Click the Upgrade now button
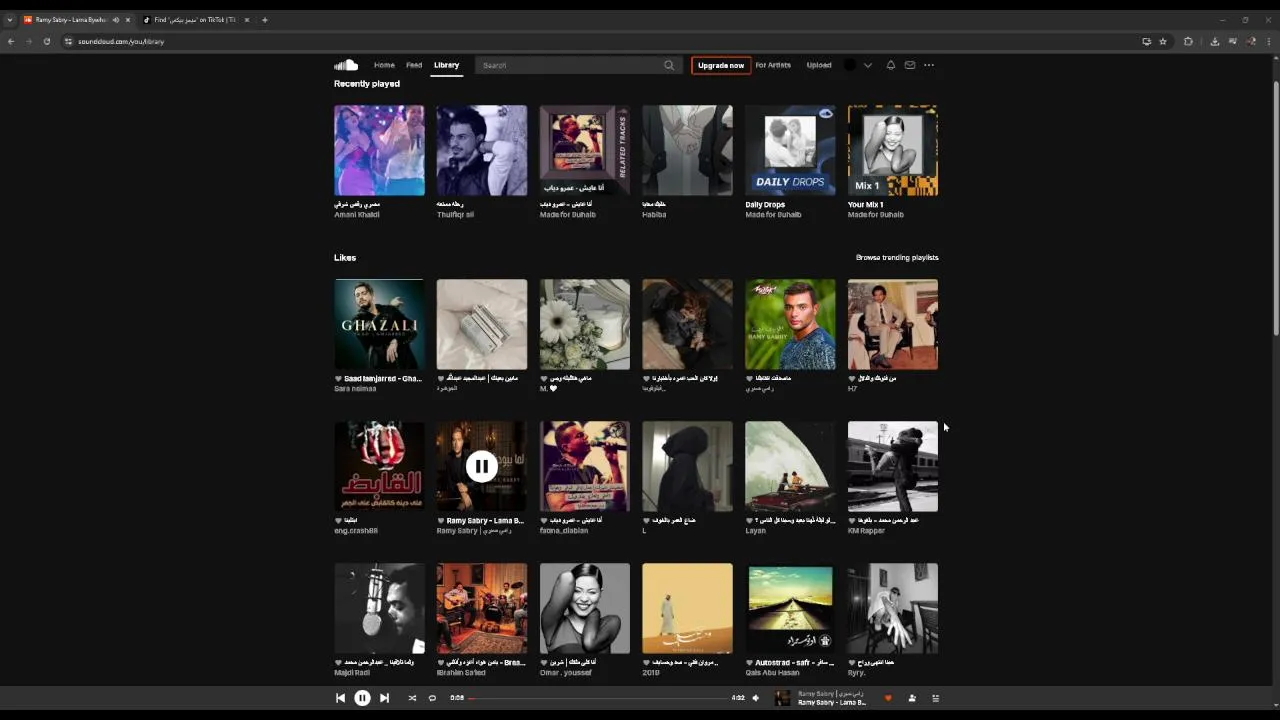Screen dimensions: 1280x720 721,65
